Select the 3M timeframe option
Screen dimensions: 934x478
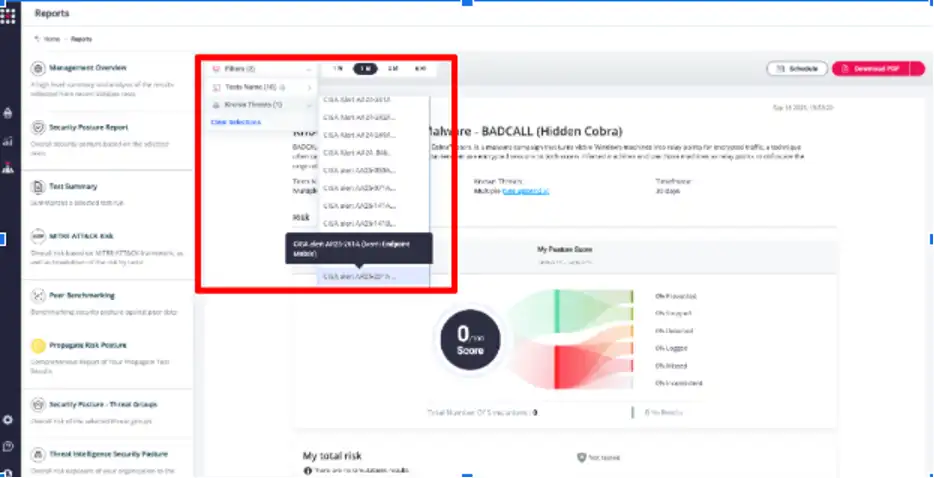pos(393,68)
